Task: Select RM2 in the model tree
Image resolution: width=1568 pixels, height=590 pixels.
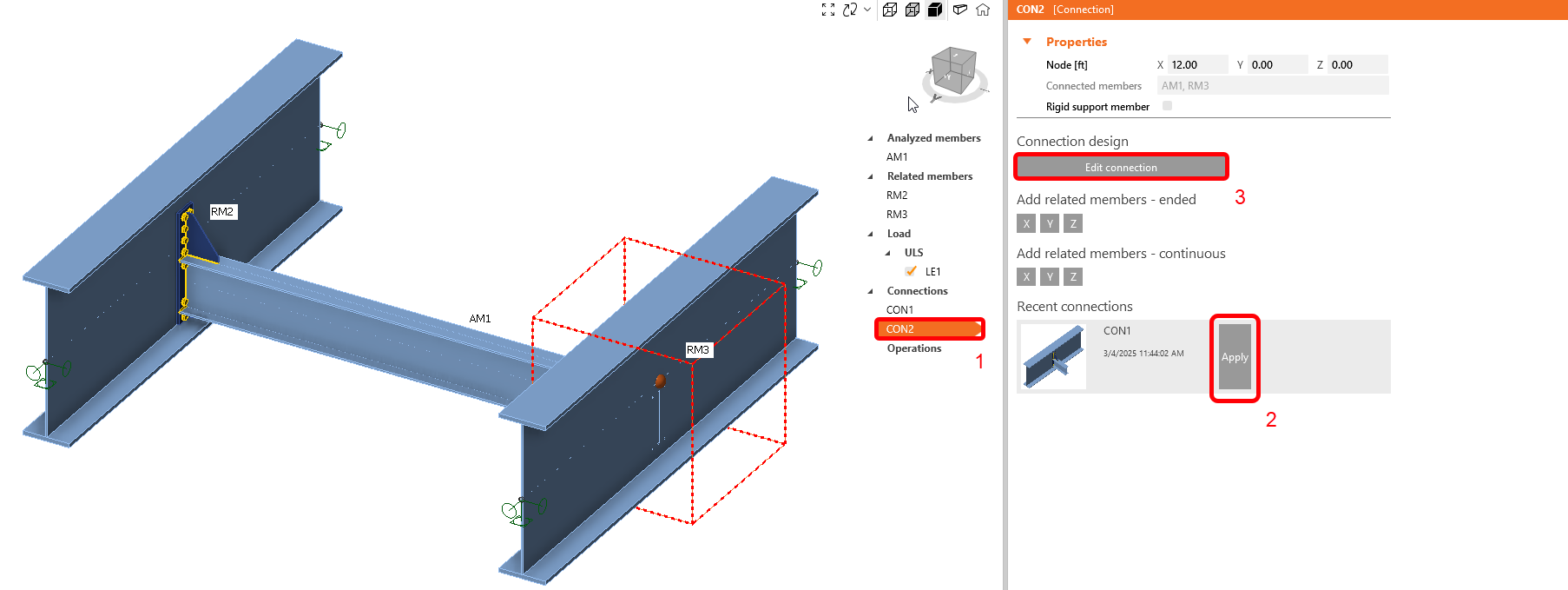Action: 897,196
